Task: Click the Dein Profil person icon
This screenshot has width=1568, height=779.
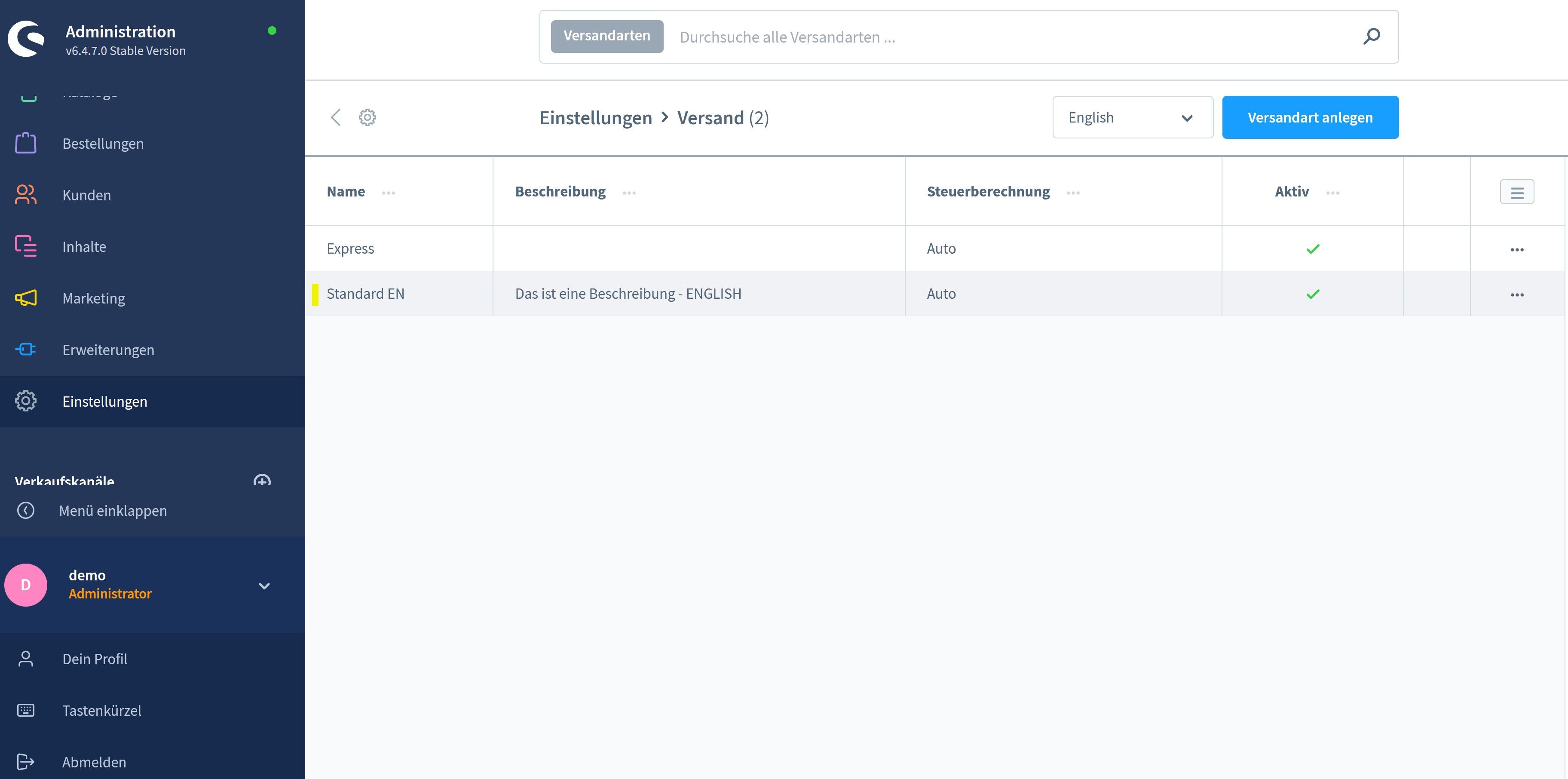Action: click(25, 659)
